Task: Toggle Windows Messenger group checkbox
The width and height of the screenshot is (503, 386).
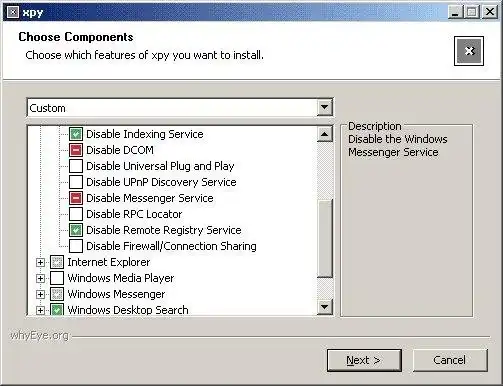Action: [57, 294]
